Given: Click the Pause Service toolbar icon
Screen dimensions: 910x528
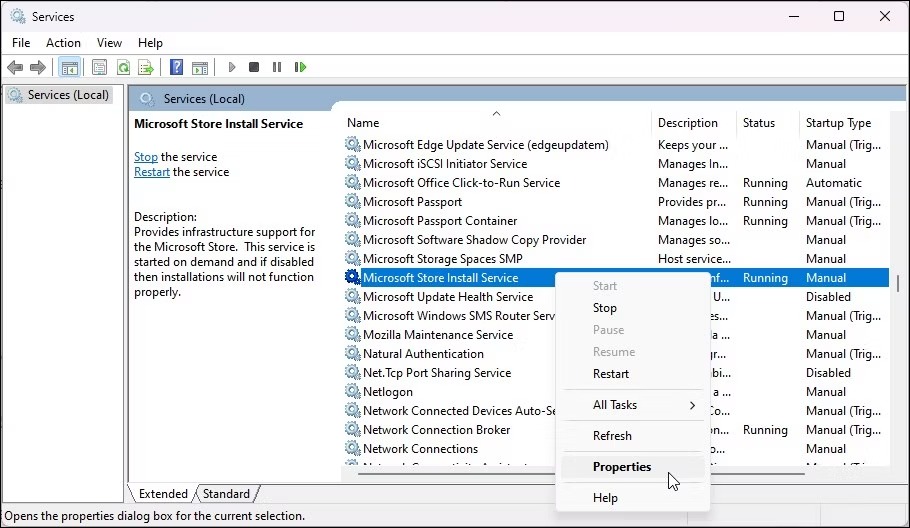Looking at the screenshot, I should (x=277, y=67).
